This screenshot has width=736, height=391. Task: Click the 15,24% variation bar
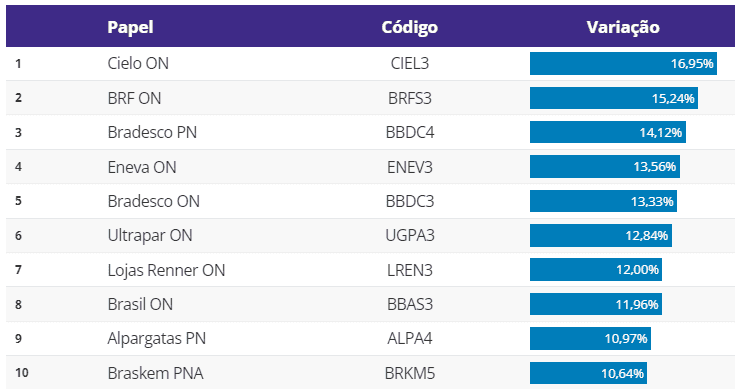coord(614,98)
